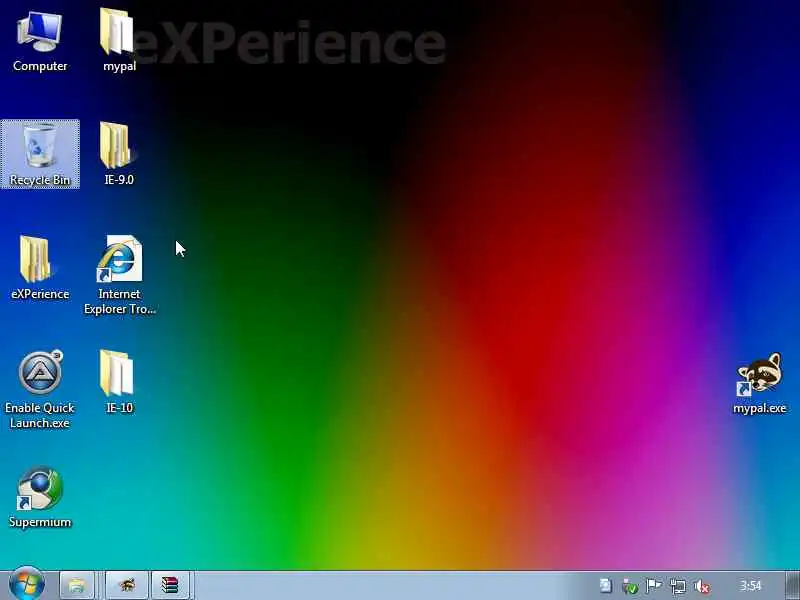Click the muted volume speaker icon
The width and height of the screenshot is (800, 600).
pos(703,586)
